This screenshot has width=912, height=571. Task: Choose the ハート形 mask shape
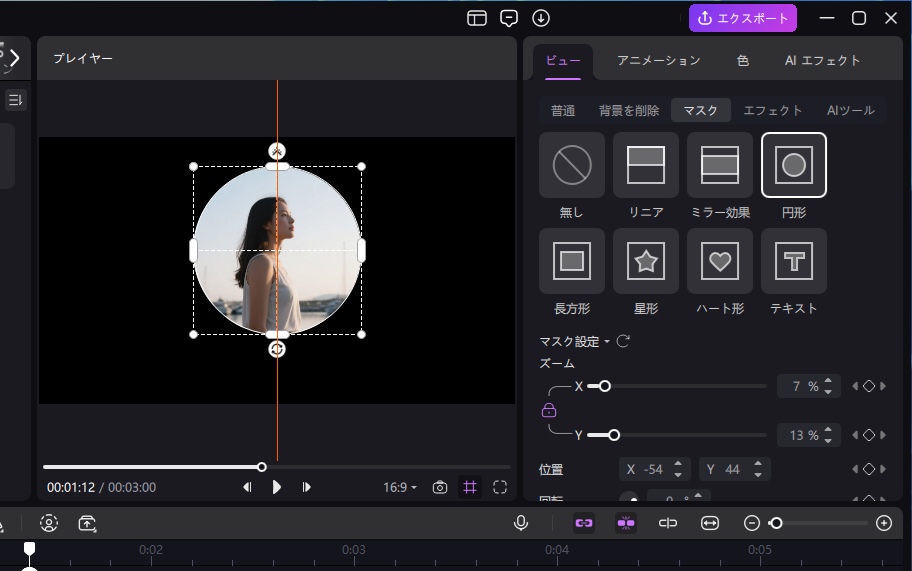(x=719, y=261)
